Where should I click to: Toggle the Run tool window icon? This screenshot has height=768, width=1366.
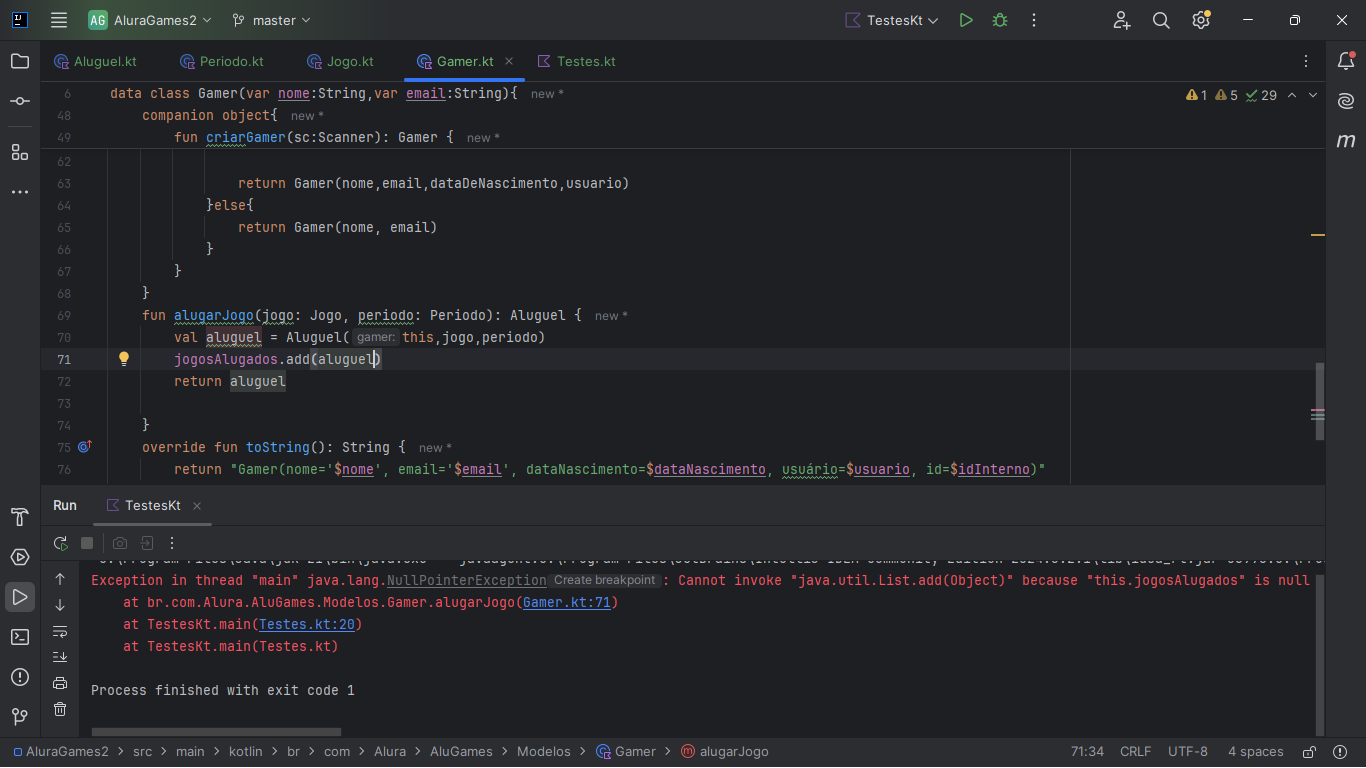point(20,597)
